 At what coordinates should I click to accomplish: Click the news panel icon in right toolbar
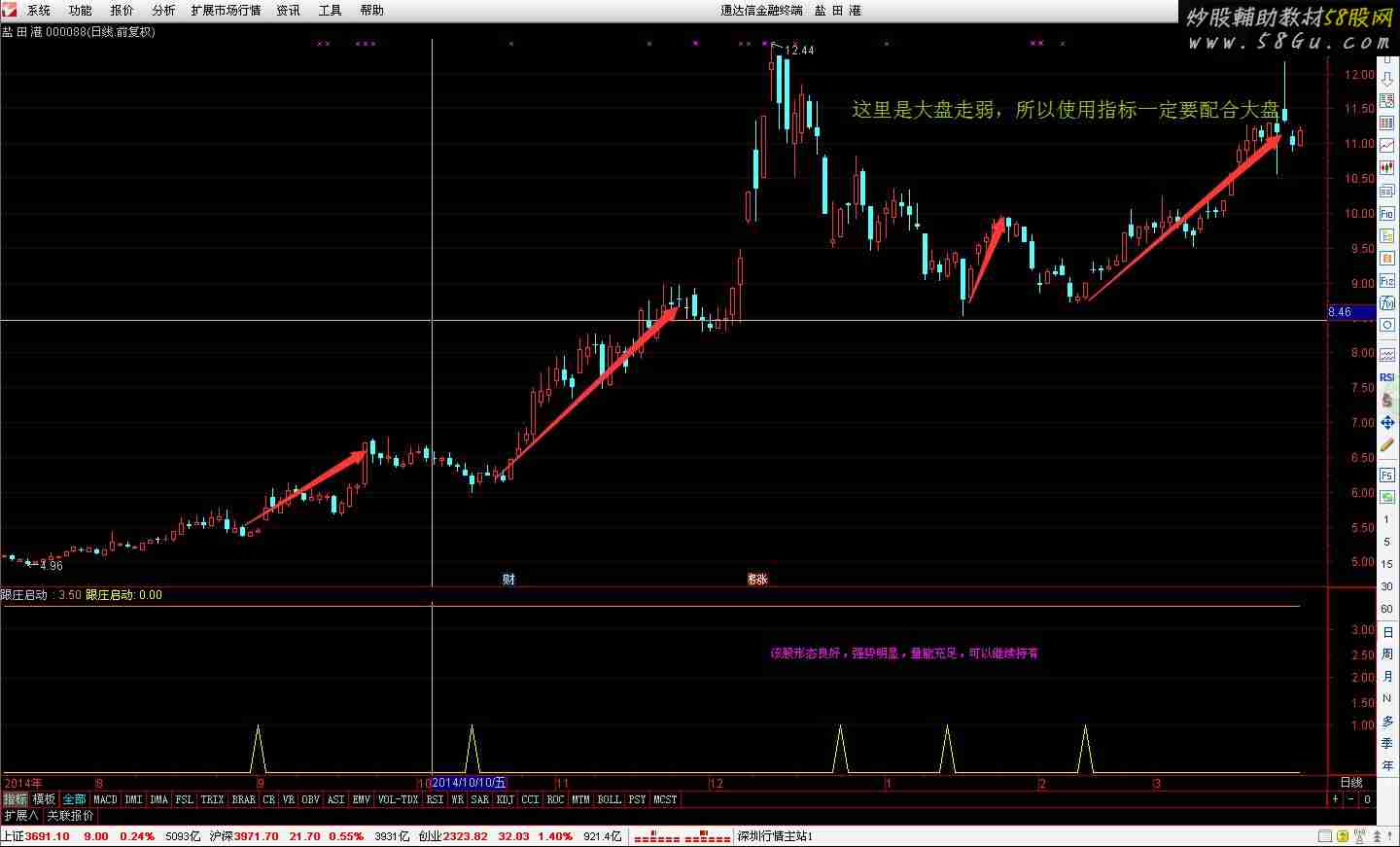point(1387,190)
